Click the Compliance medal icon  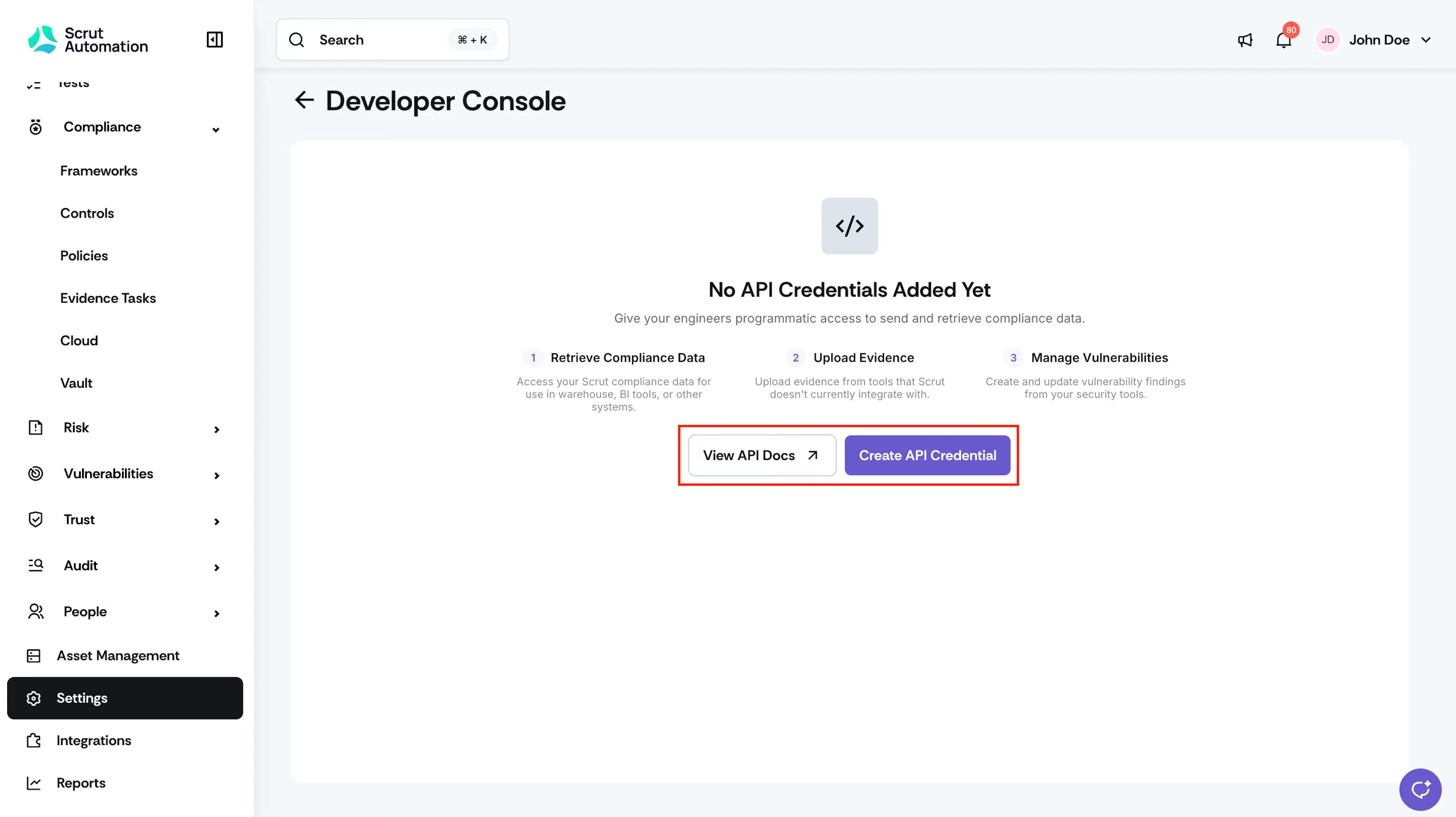tap(36, 127)
